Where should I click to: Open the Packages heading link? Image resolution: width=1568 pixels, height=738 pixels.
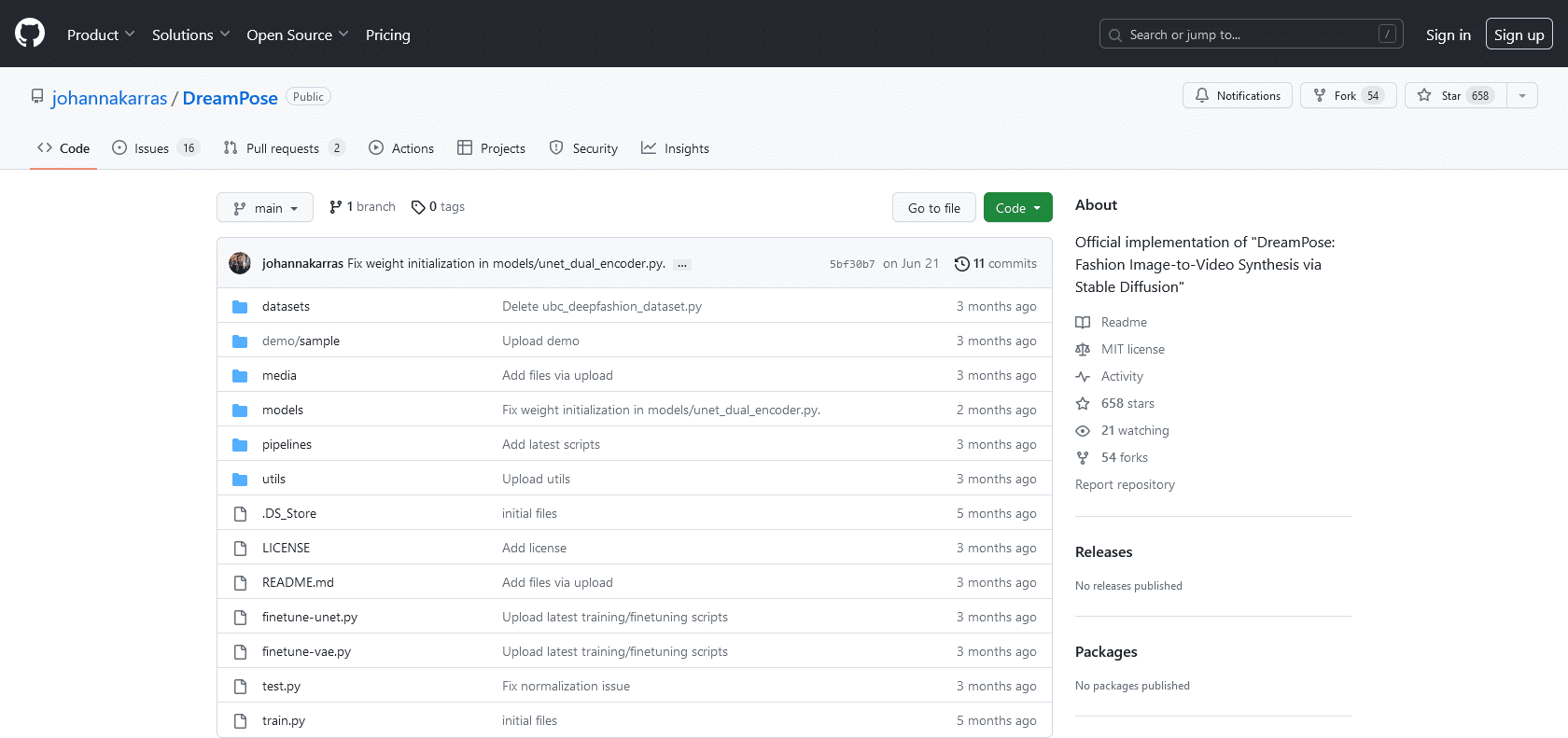(x=1106, y=651)
